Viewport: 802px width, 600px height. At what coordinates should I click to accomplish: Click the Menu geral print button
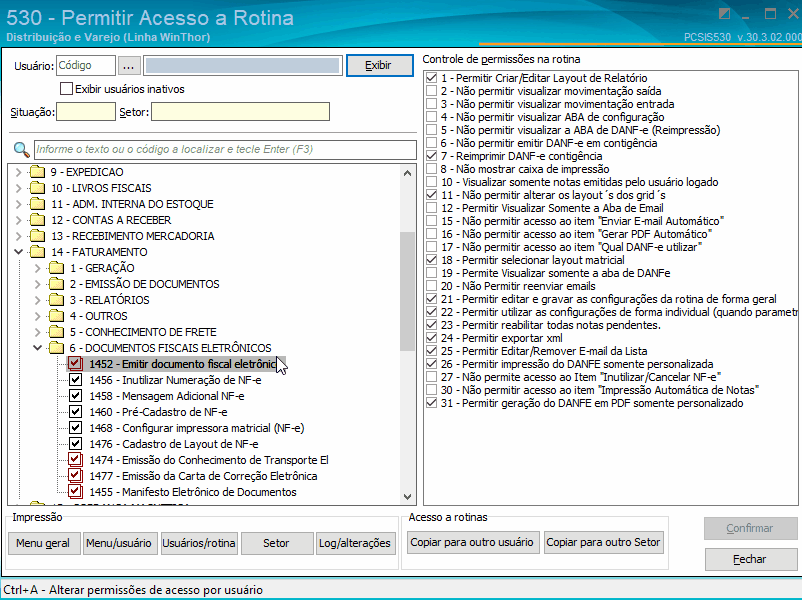(x=43, y=543)
